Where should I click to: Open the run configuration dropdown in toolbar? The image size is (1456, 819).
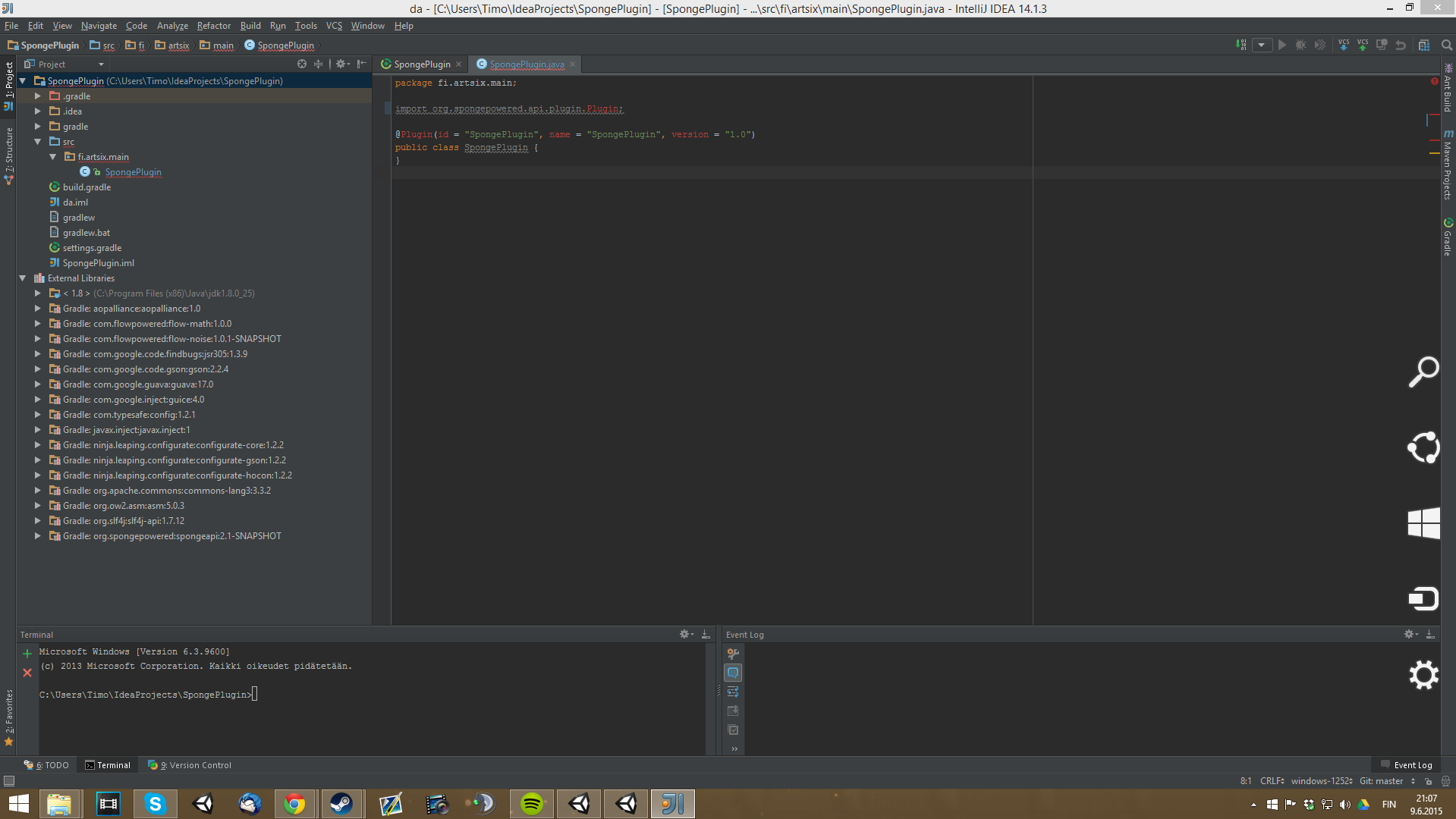pyautogui.click(x=1262, y=45)
